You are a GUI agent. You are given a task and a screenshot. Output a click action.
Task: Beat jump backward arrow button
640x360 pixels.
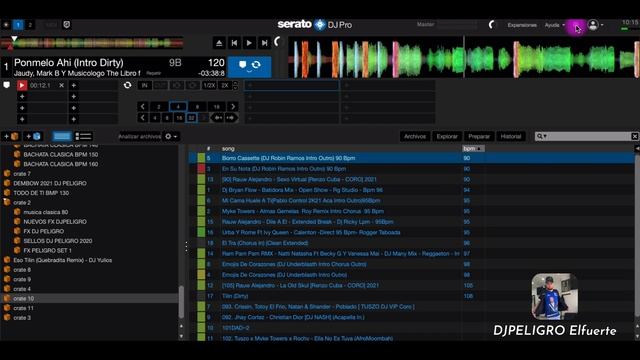coord(218,118)
